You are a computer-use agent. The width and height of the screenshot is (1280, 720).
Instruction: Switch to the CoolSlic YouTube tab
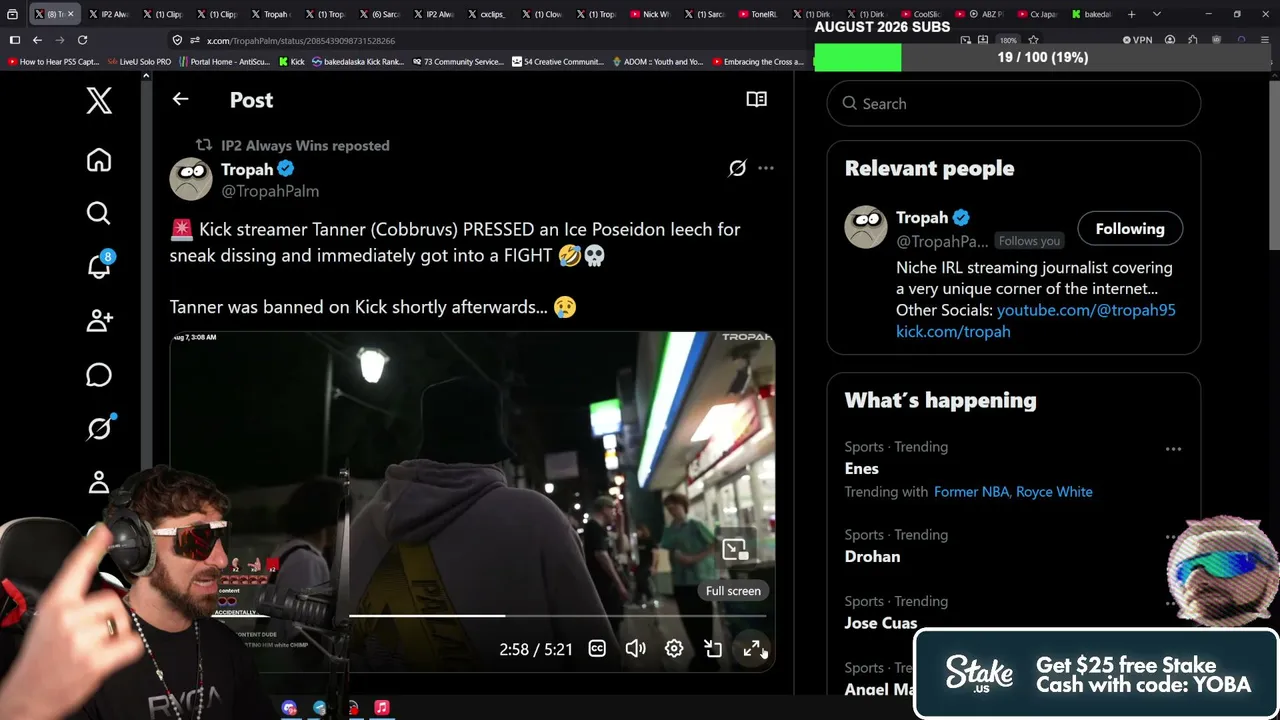click(920, 14)
